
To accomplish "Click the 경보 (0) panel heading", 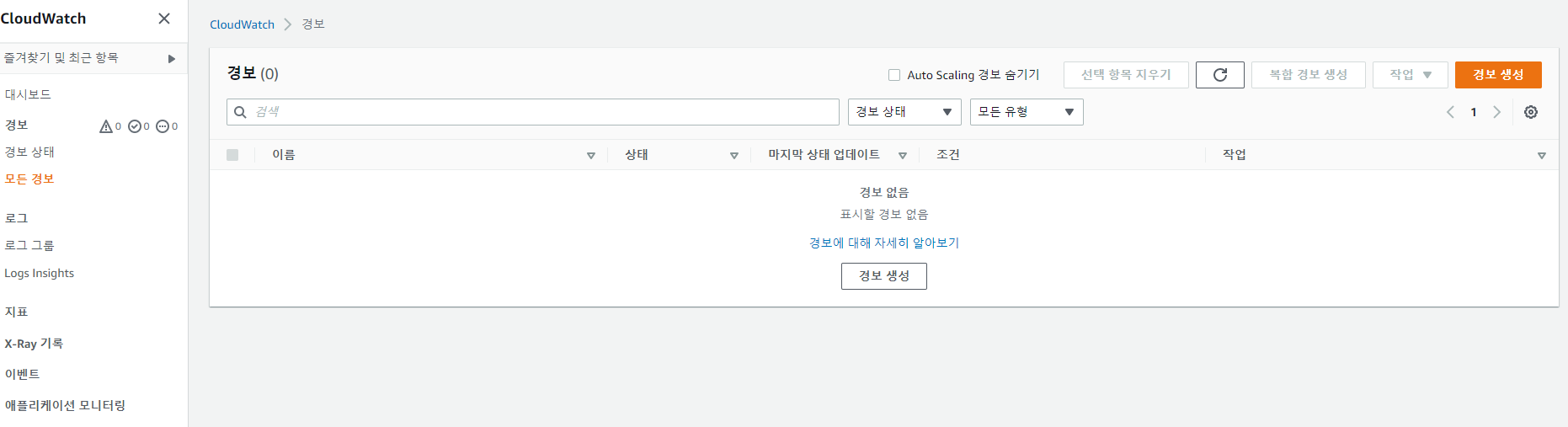I will pyautogui.click(x=253, y=73).
